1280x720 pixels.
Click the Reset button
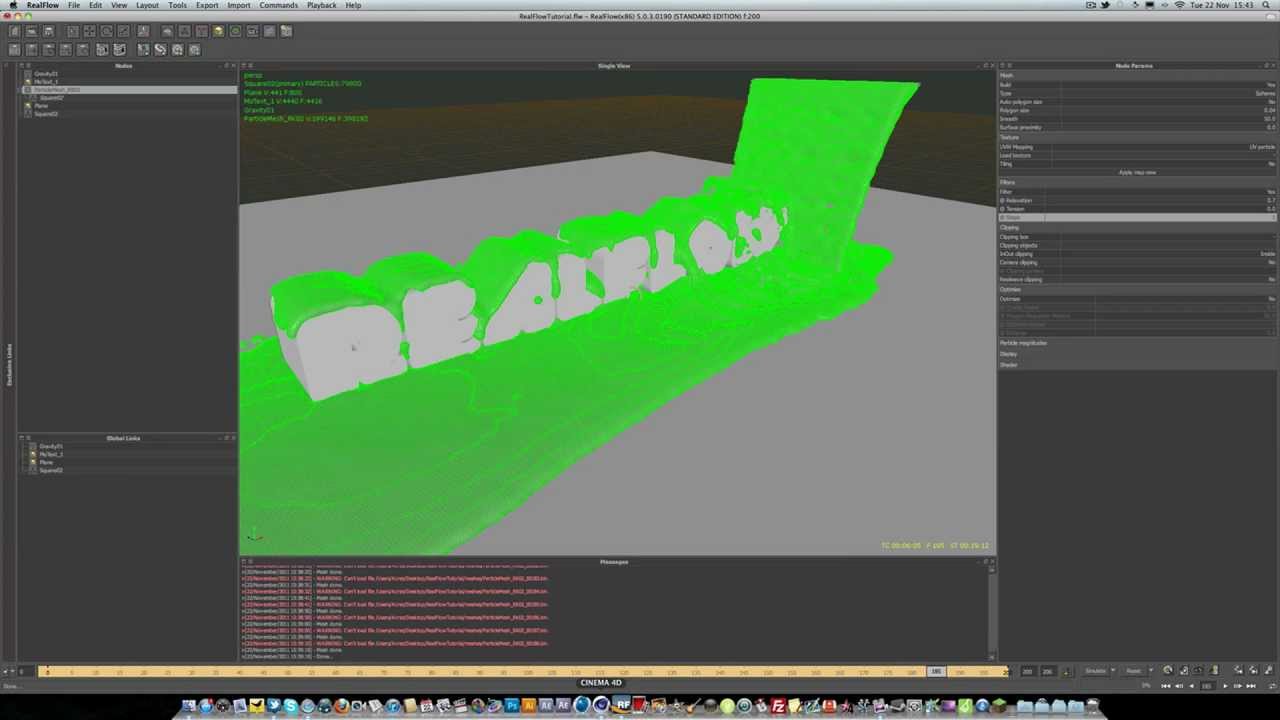tap(1133, 670)
